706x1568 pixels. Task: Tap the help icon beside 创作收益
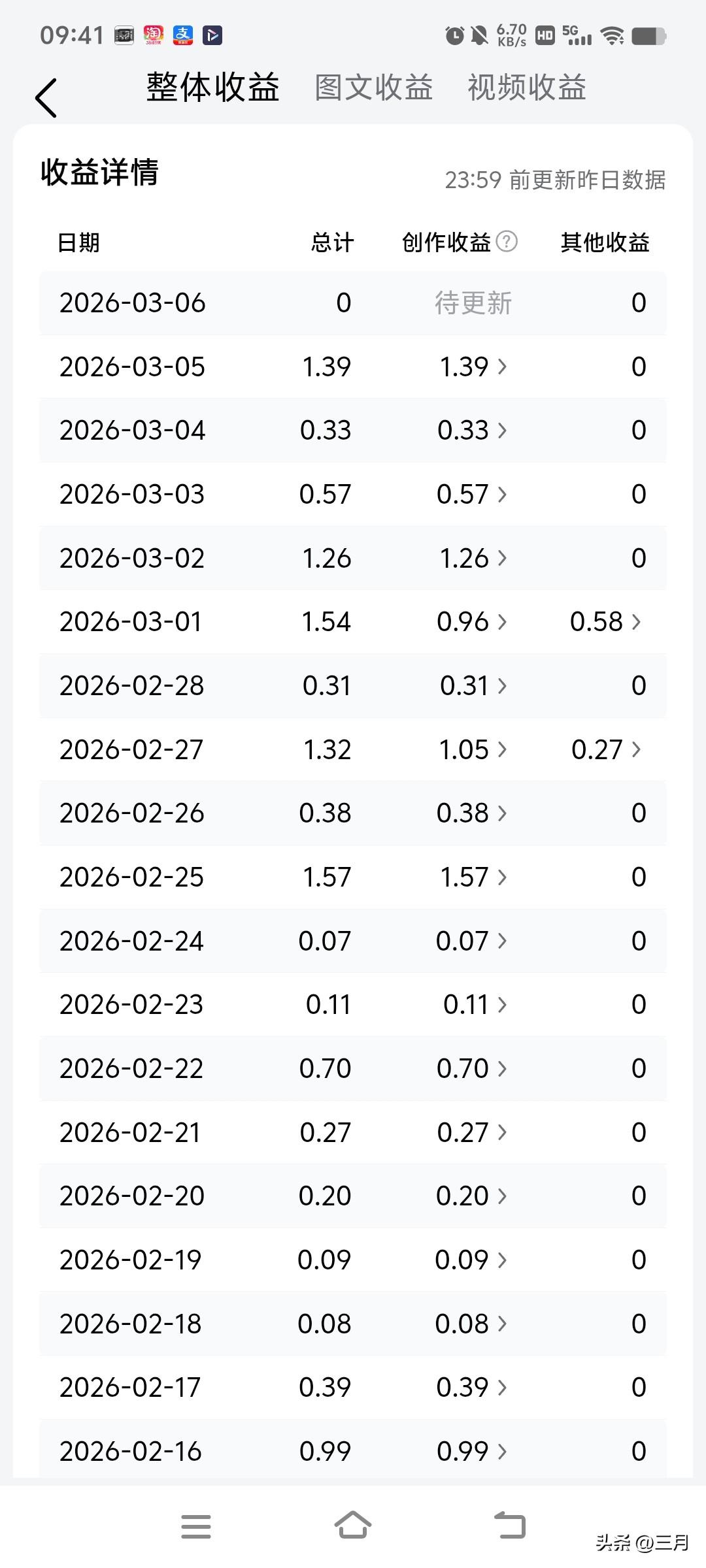coord(507,242)
